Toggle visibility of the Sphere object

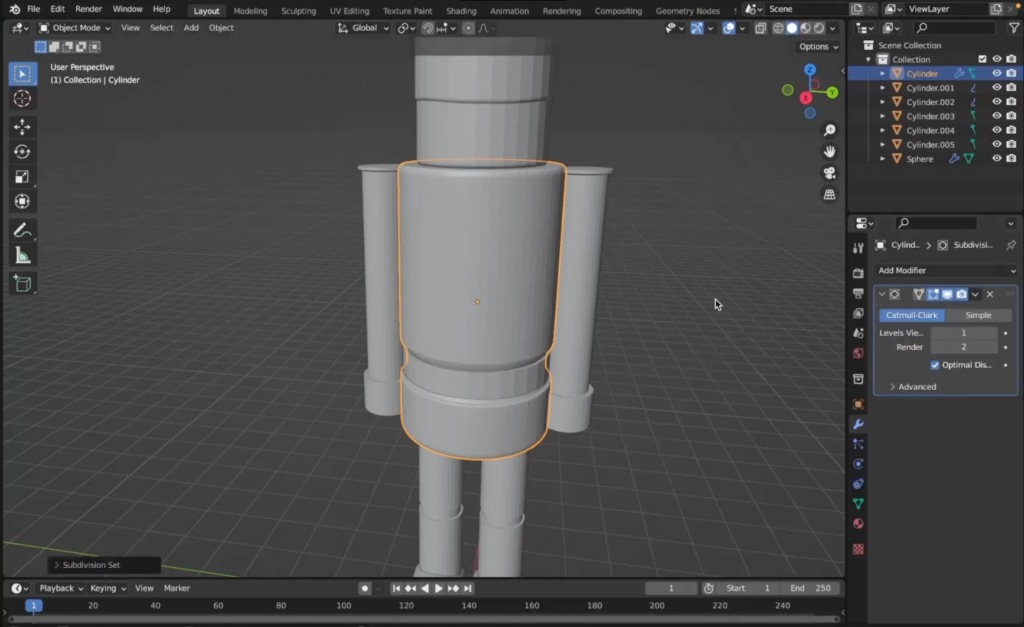[996, 158]
